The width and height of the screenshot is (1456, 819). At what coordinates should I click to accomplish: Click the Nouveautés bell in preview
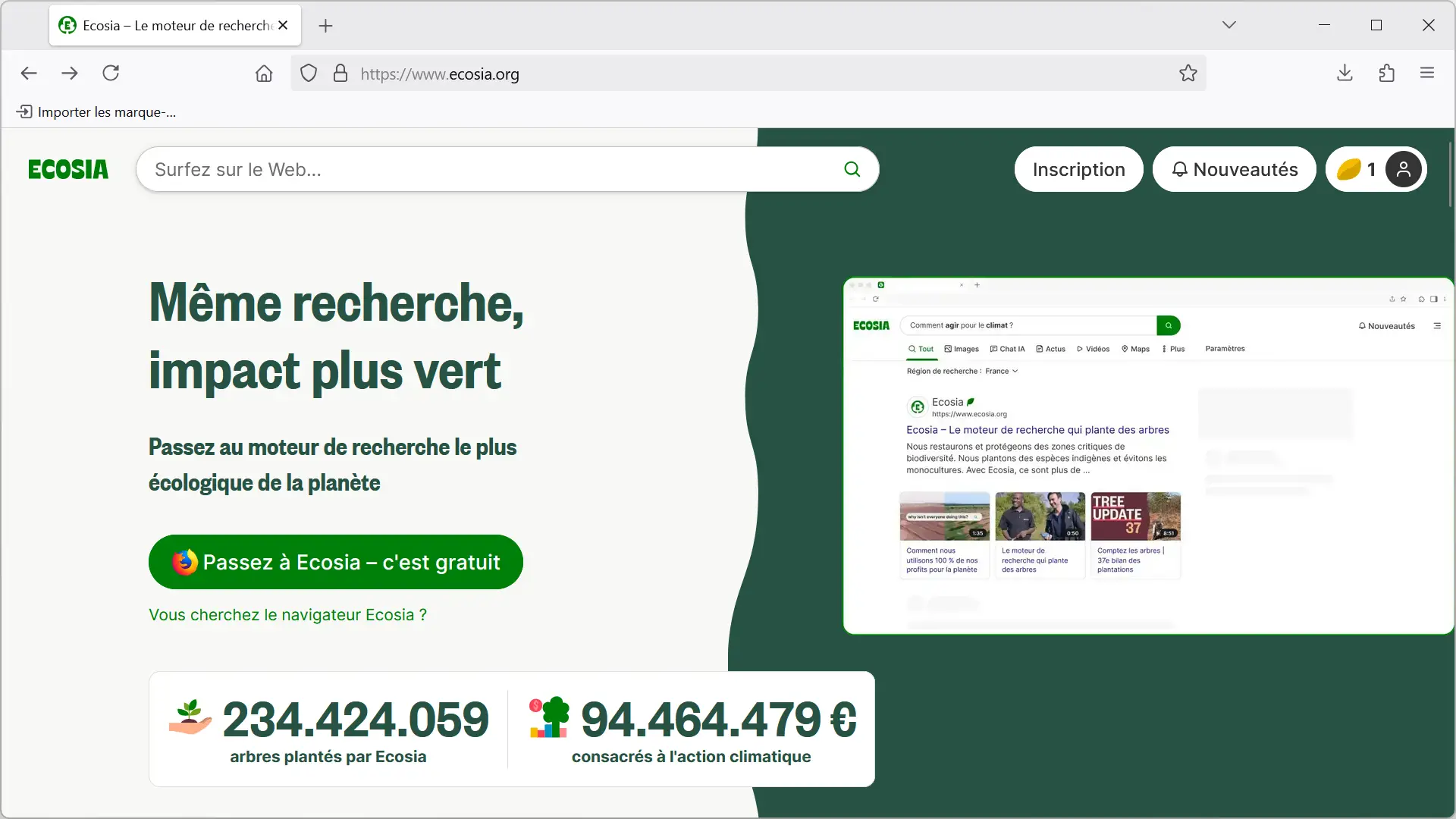point(1386,326)
